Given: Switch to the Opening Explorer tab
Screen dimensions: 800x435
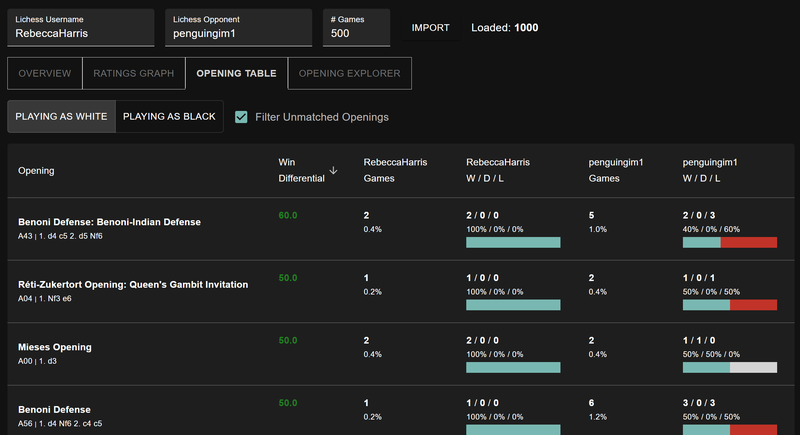Looking at the screenshot, I should 350,74.
